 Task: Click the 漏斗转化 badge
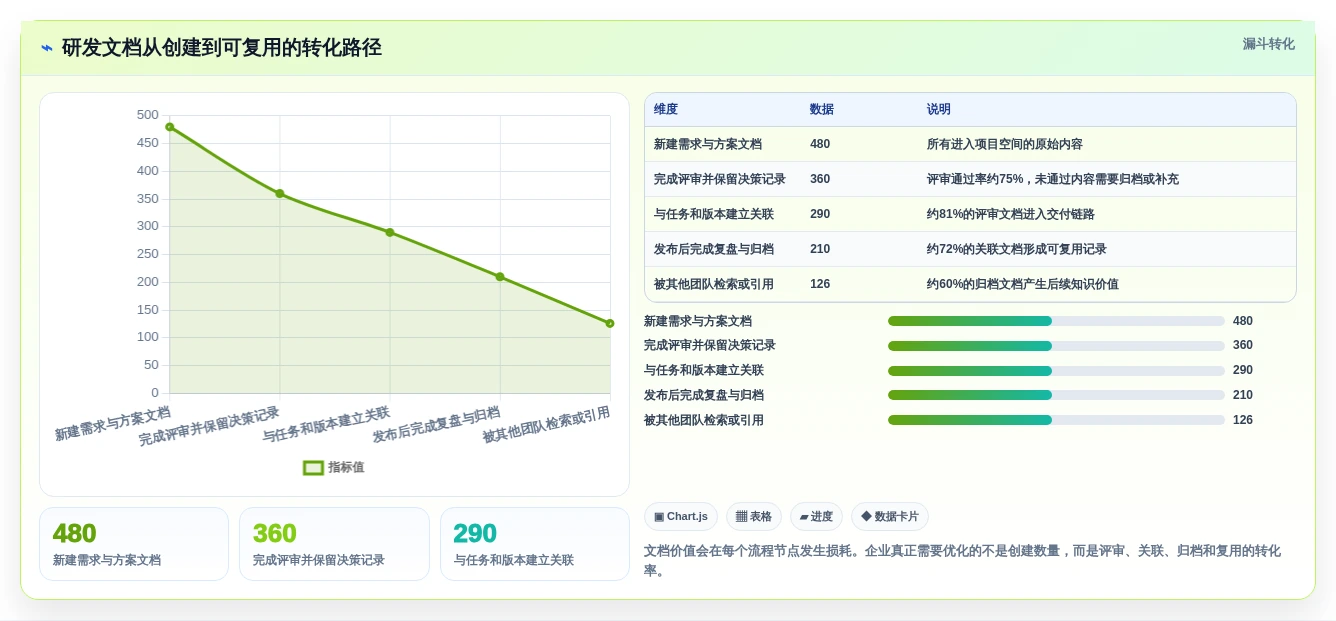coord(1268,44)
